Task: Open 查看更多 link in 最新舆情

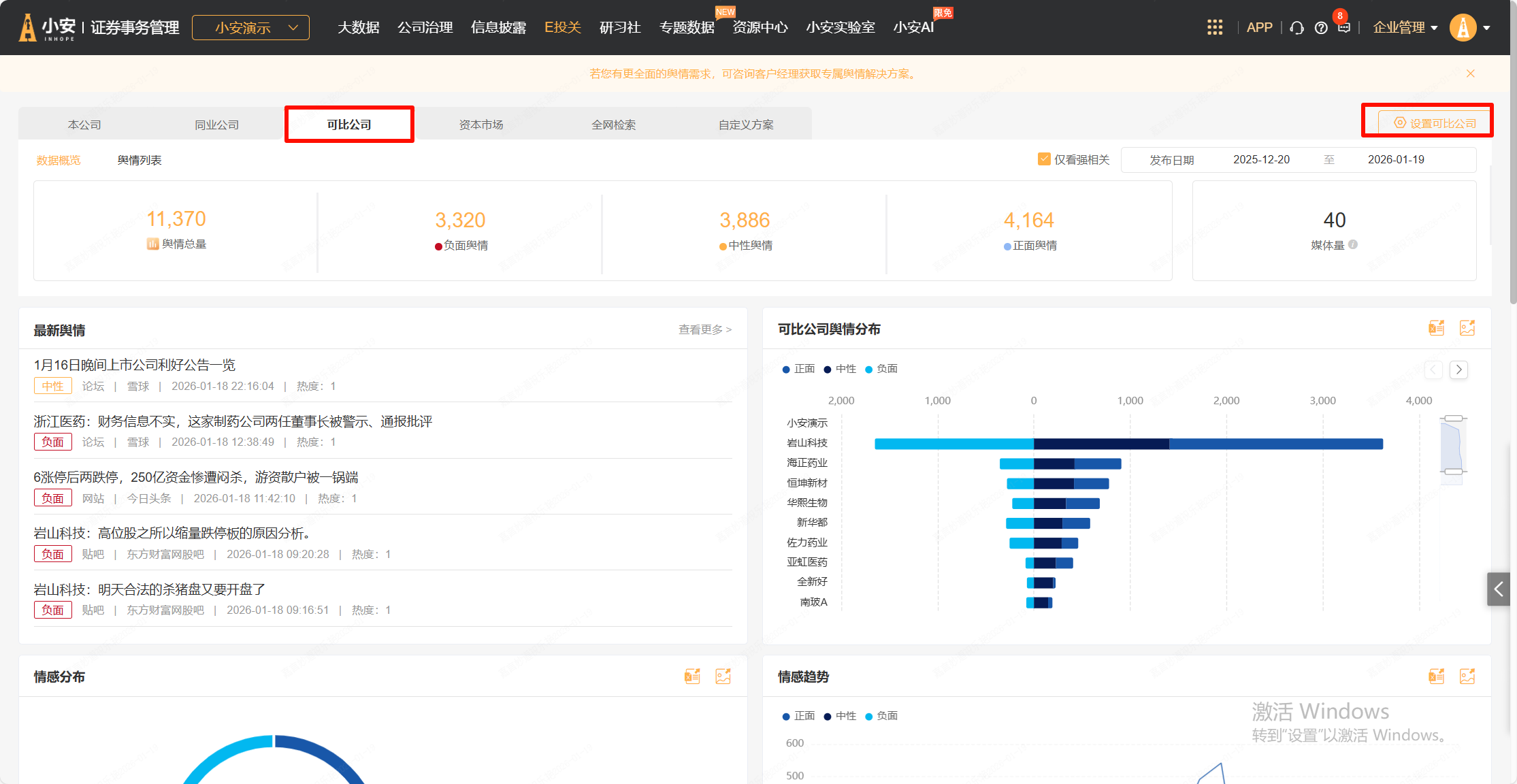Action: click(x=704, y=329)
